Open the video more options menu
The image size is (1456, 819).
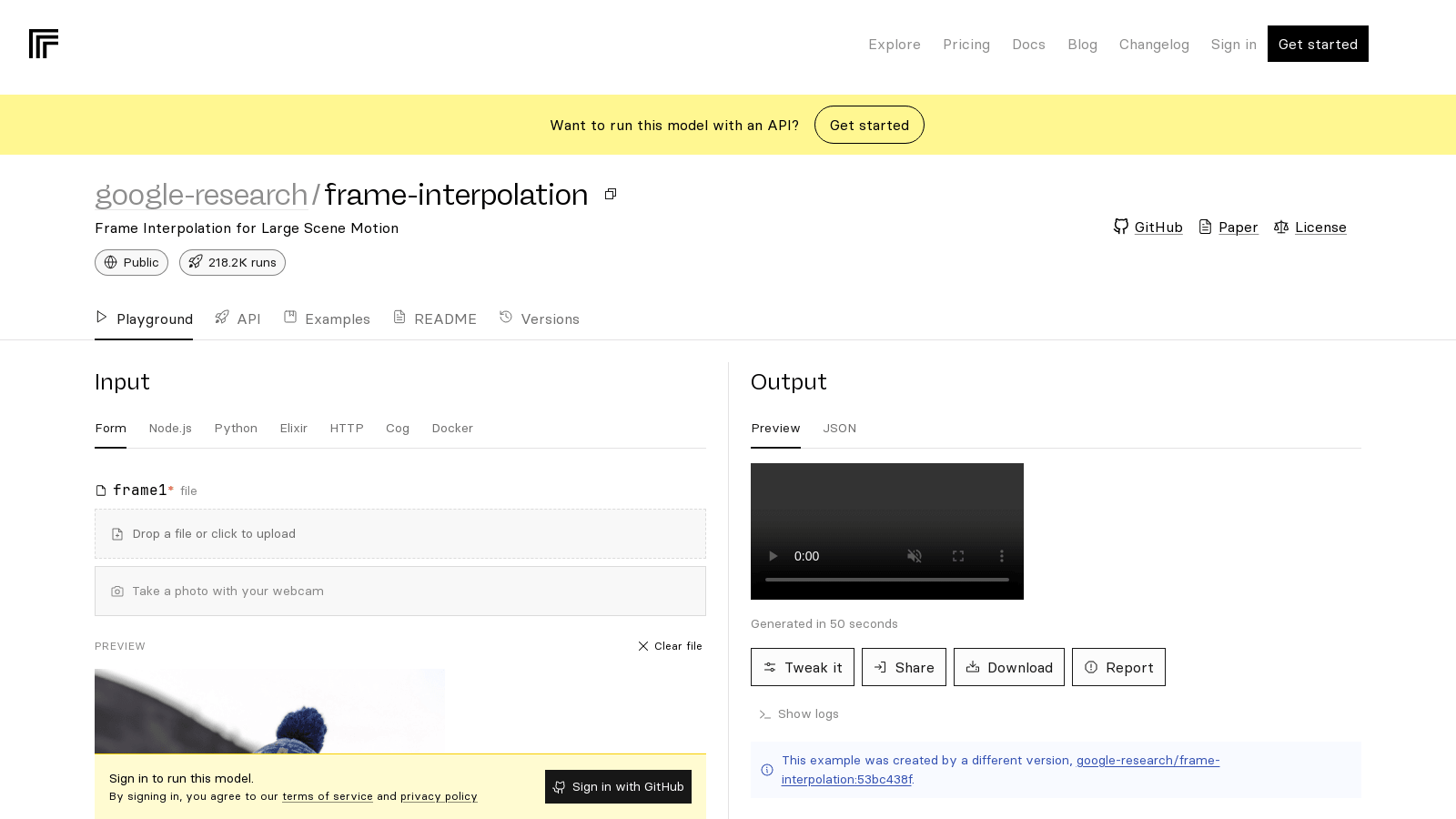[1002, 556]
